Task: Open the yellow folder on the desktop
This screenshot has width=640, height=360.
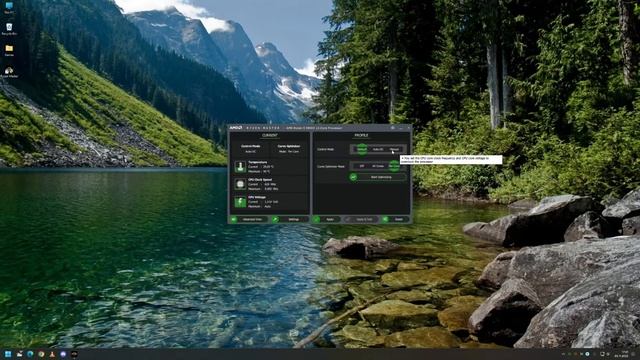Action: tap(9, 50)
